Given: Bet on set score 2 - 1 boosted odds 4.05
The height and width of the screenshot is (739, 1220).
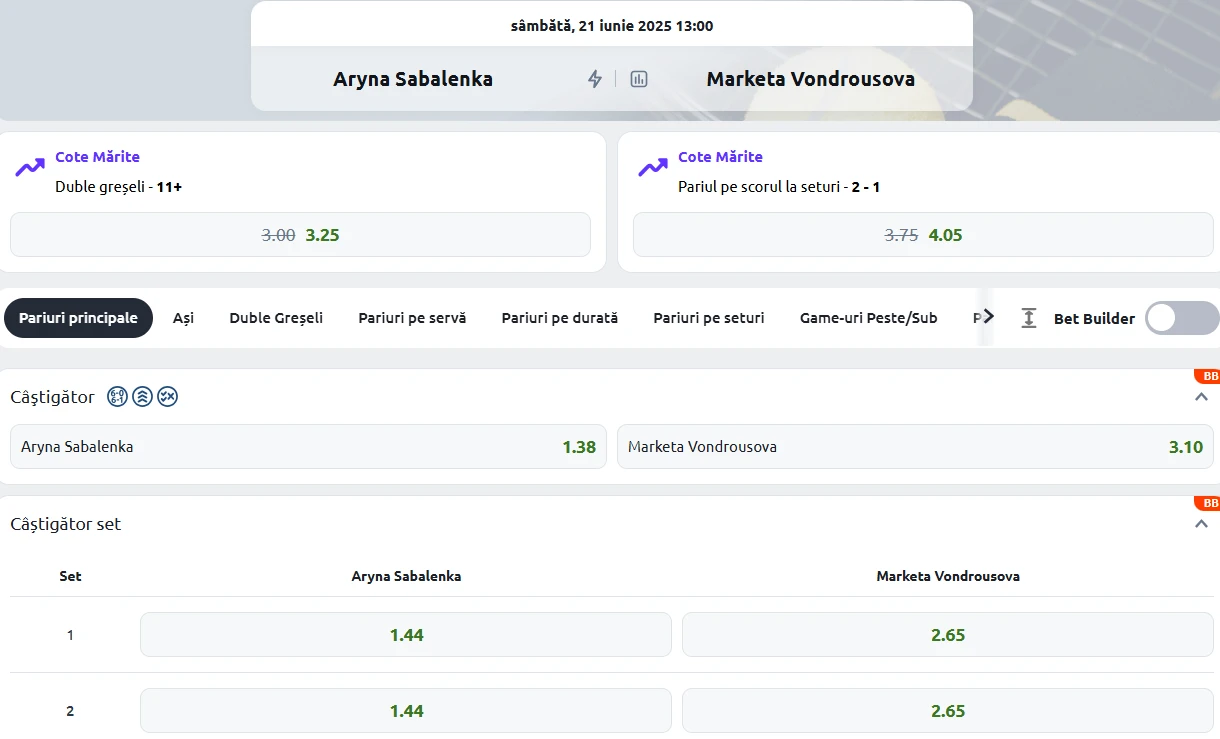Looking at the screenshot, I should 923,235.
